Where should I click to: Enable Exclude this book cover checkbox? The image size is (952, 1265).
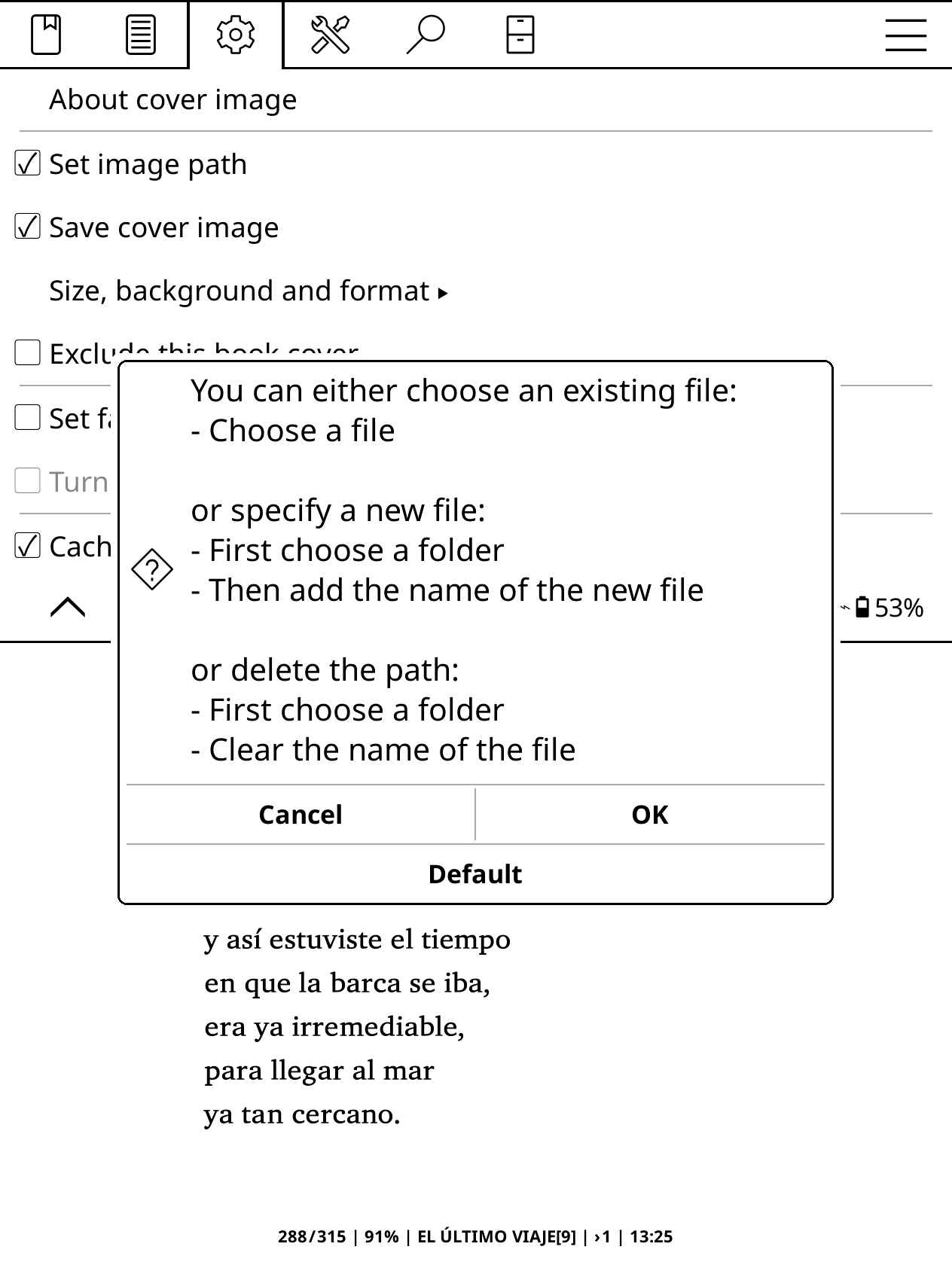[x=28, y=352]
